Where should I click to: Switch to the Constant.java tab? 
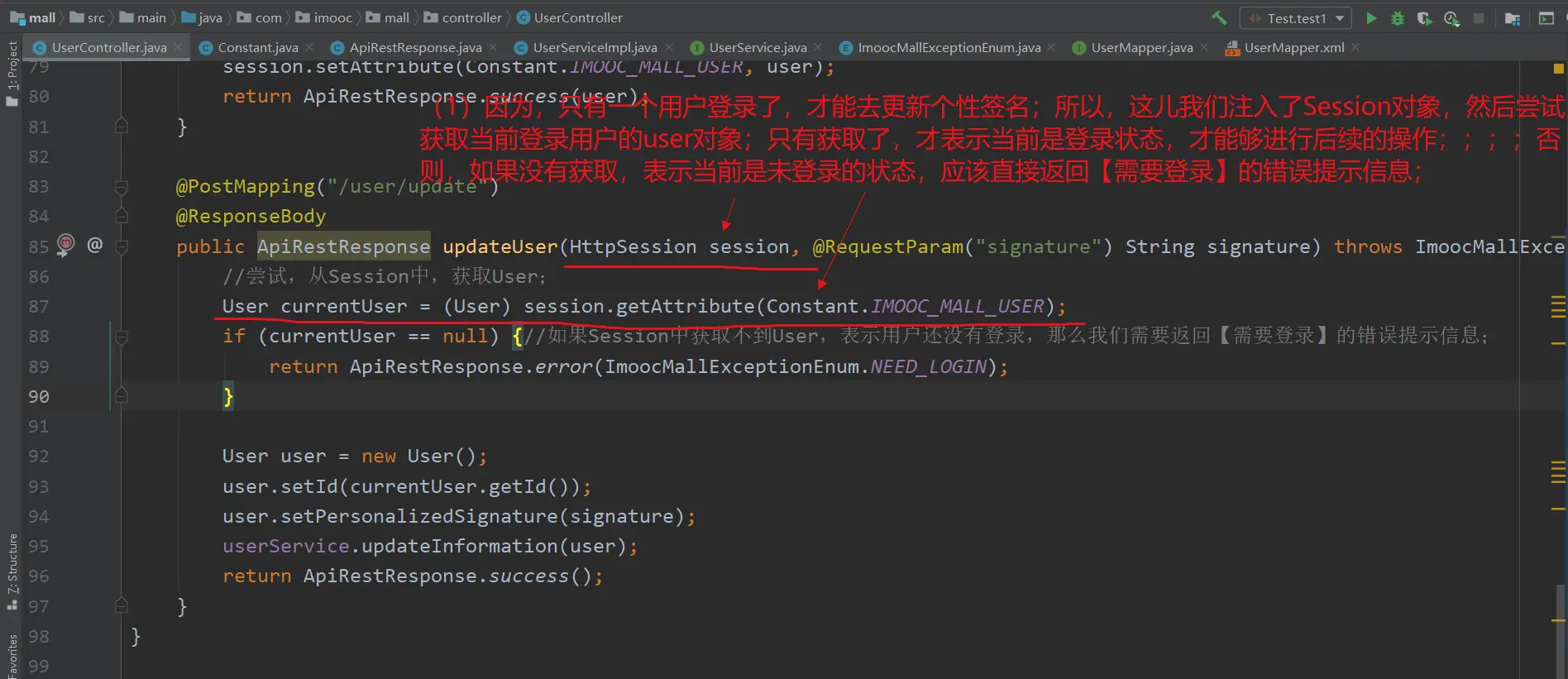click(257, 48)
